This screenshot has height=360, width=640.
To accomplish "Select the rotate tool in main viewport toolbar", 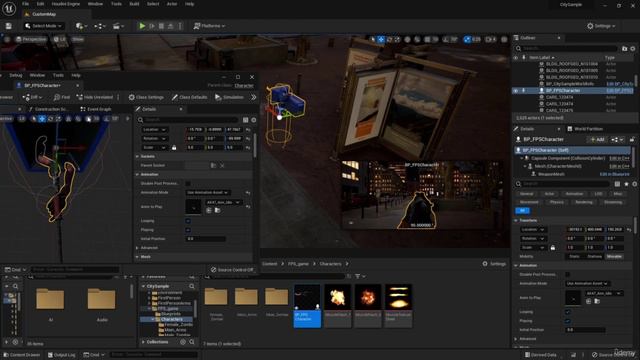I will click(x=389, y=39).
